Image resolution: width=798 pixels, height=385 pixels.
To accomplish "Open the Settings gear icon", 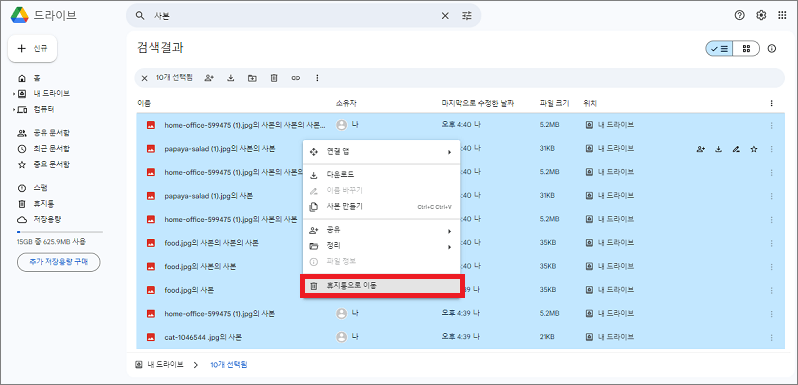I will (x=761, y=15).
